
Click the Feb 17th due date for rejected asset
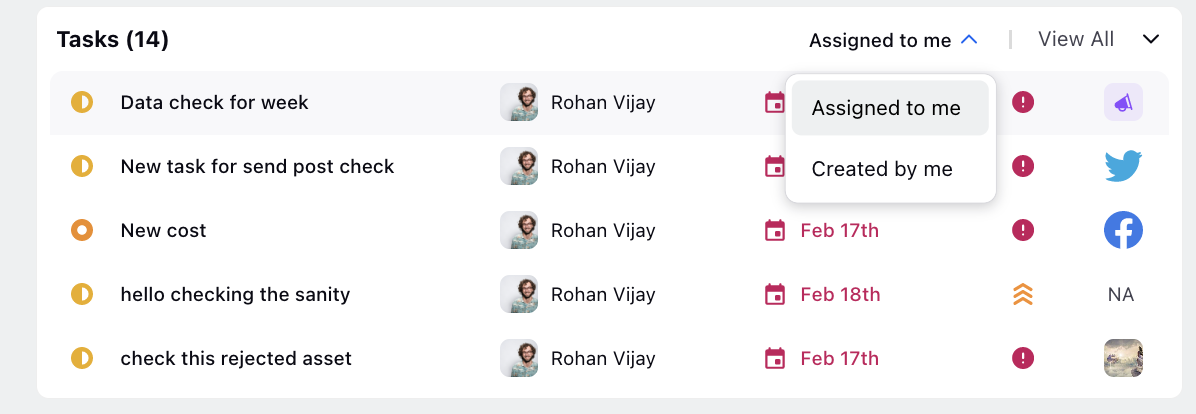pos(839,358)
